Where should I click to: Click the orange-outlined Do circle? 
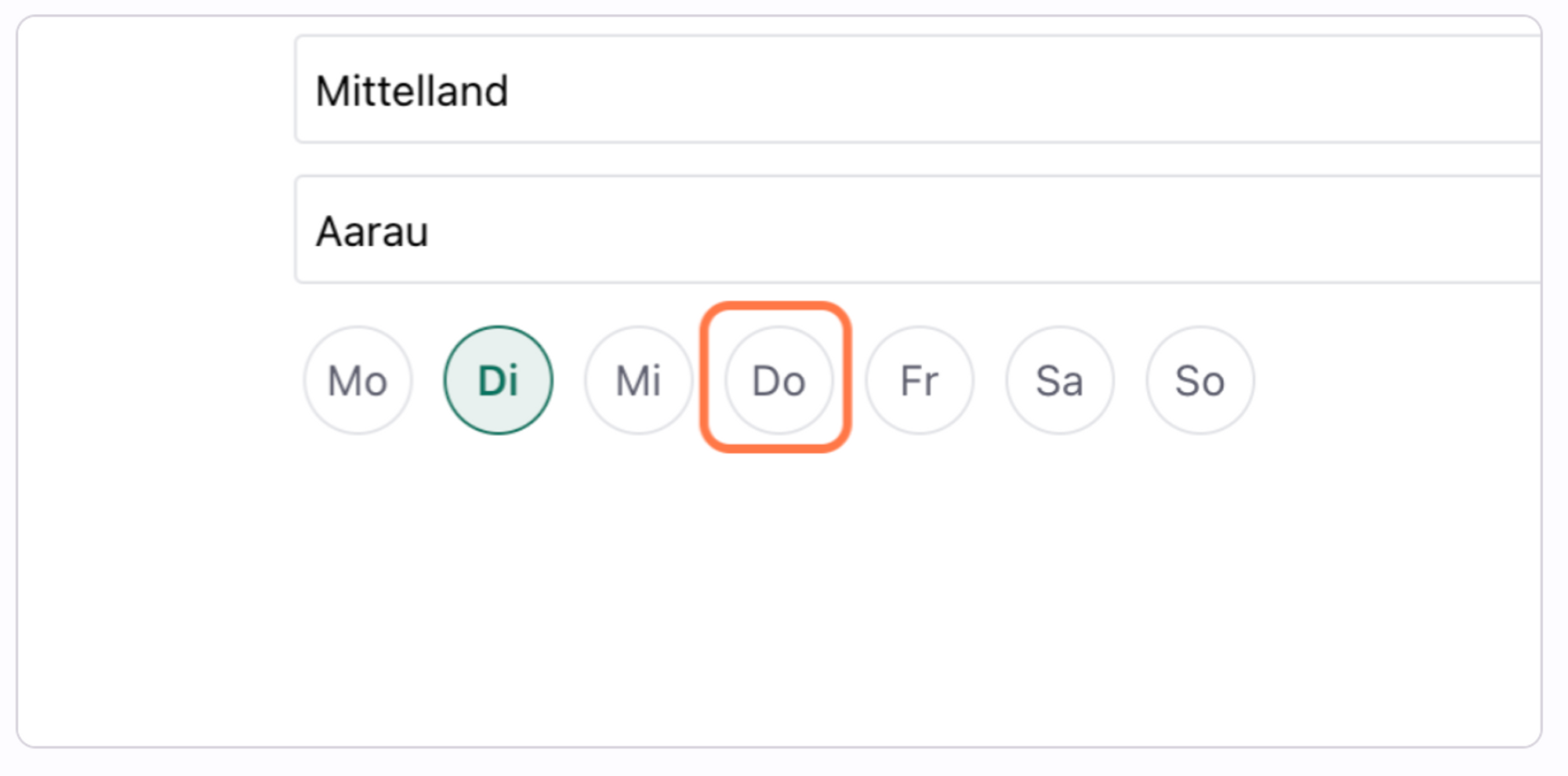click(779, 381)
